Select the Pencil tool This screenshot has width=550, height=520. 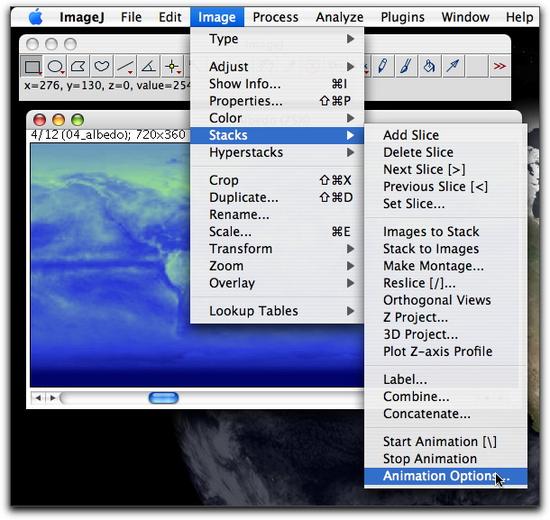point(383,66)
